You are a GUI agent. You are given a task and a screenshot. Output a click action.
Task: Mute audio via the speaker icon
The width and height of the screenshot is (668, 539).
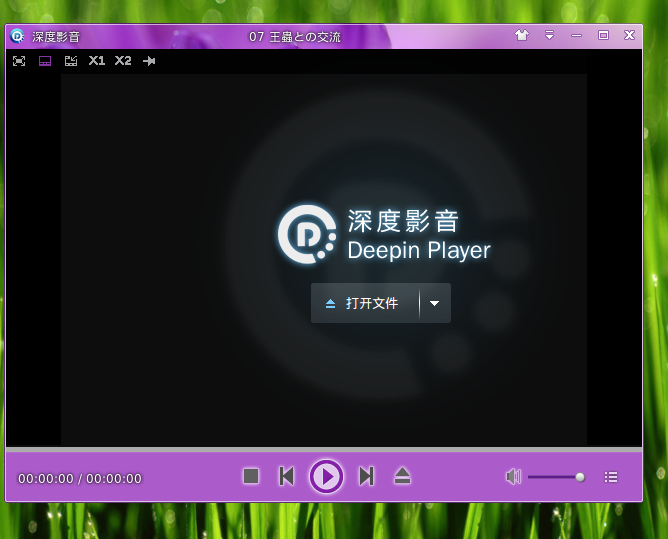click(513, 476)
